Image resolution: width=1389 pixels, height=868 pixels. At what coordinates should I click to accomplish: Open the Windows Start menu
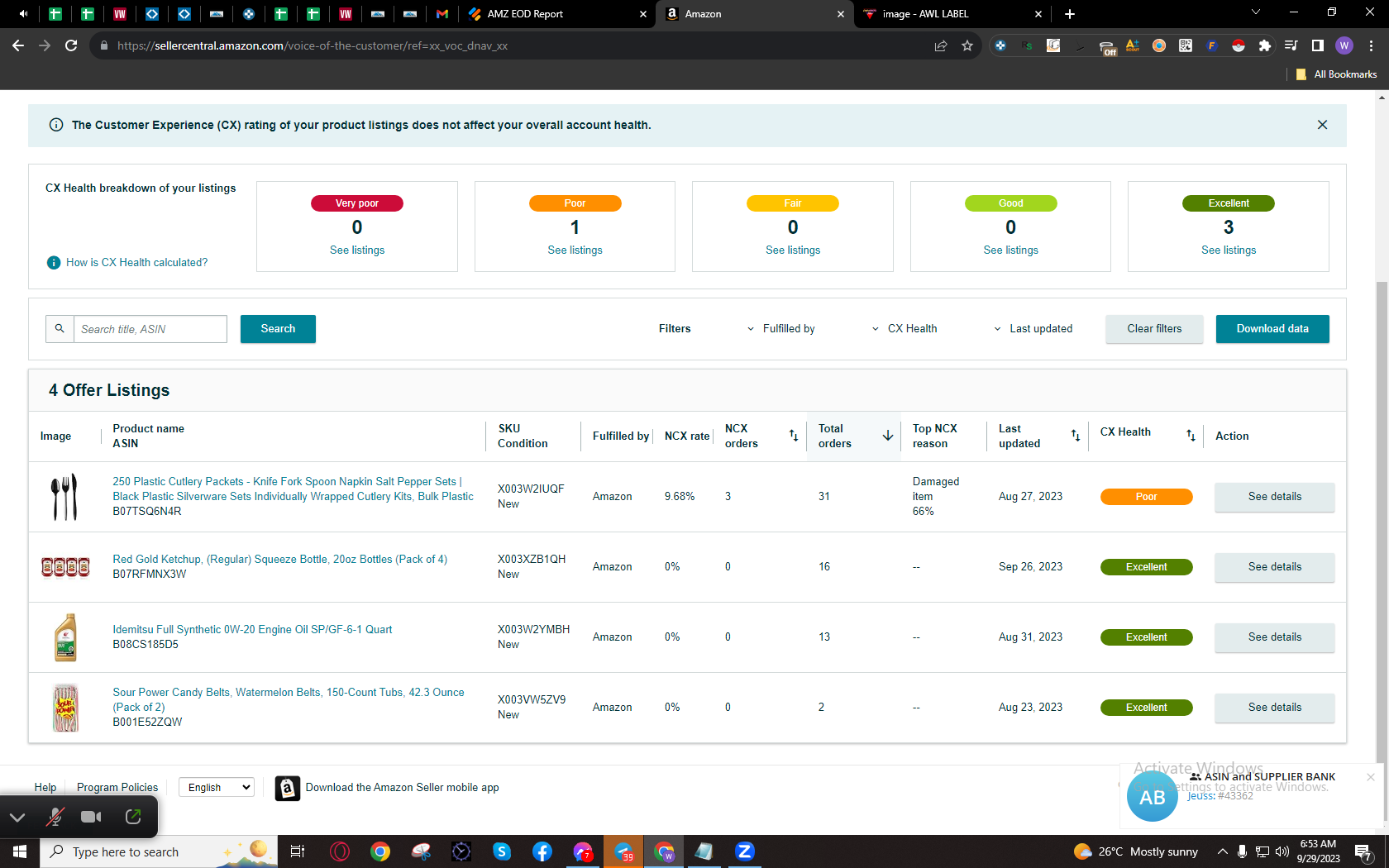[x=20, y=851]
